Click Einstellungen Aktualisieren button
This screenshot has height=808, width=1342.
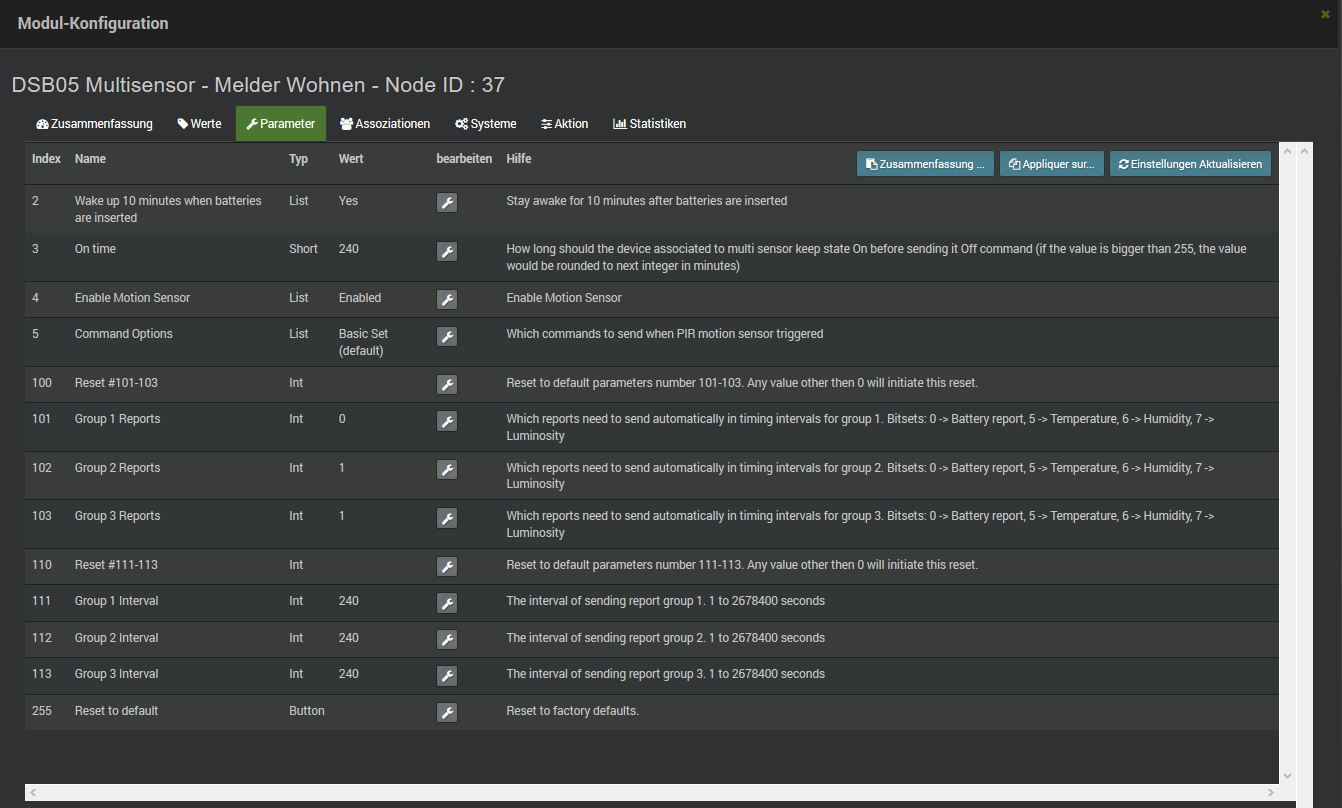(x=1190, y=164)
